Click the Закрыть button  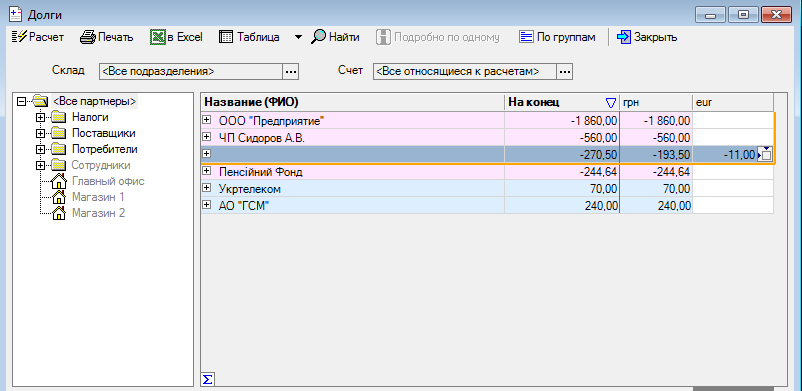pos(648,37)
